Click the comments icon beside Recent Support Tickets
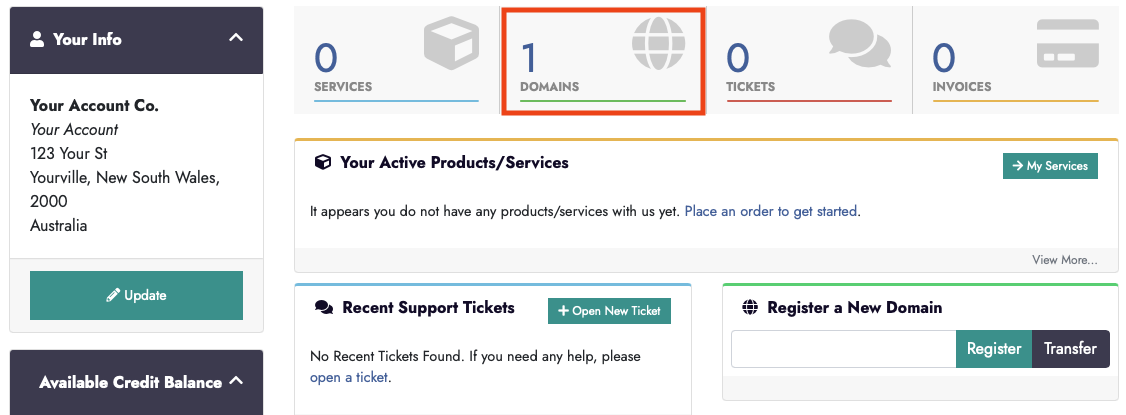The height and width of the screenshot is (415, 1126). 323,308
